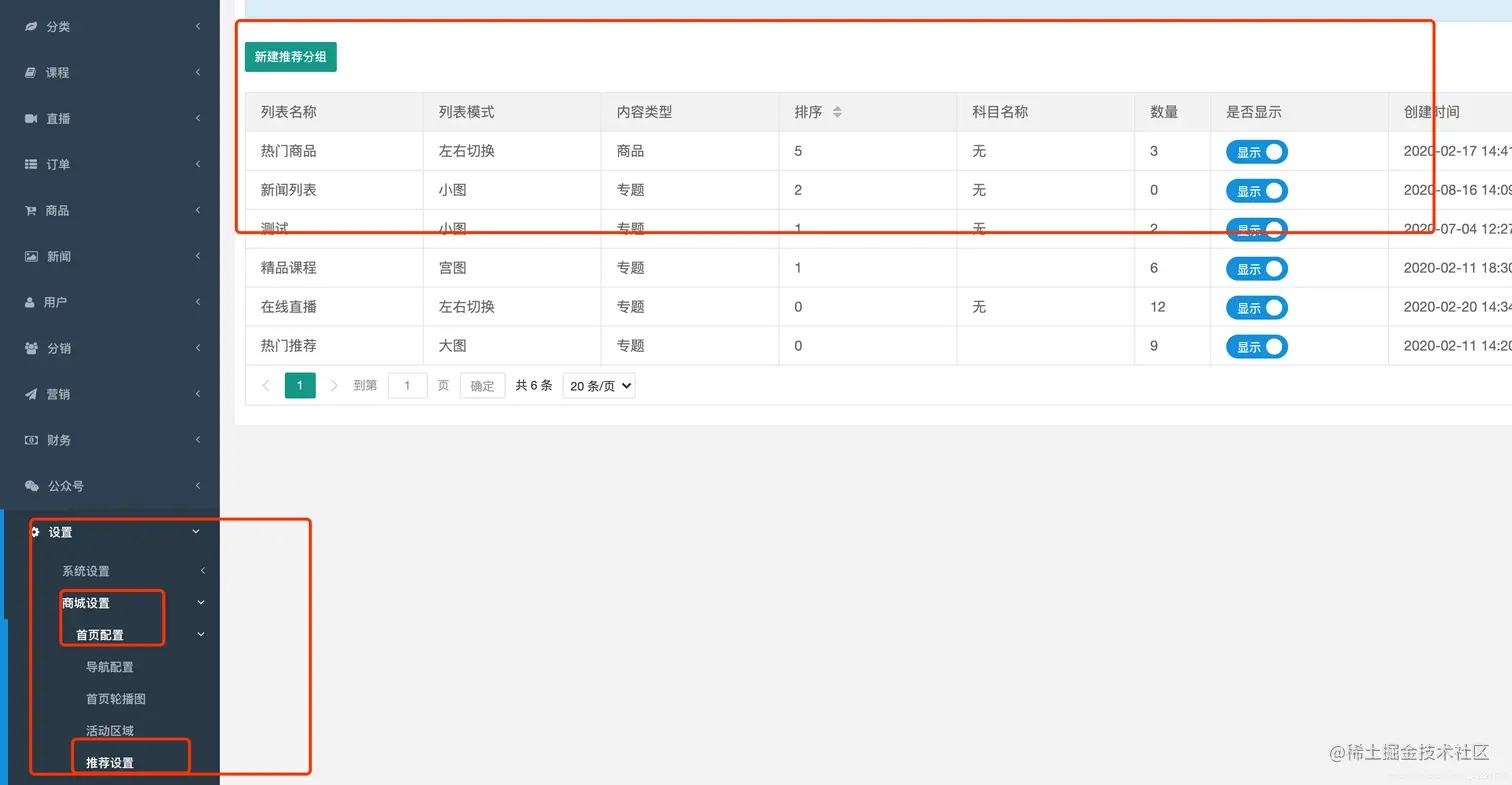Expand the 直播 menu chevron
This screenshot has width=1512, height=785.
198,118
